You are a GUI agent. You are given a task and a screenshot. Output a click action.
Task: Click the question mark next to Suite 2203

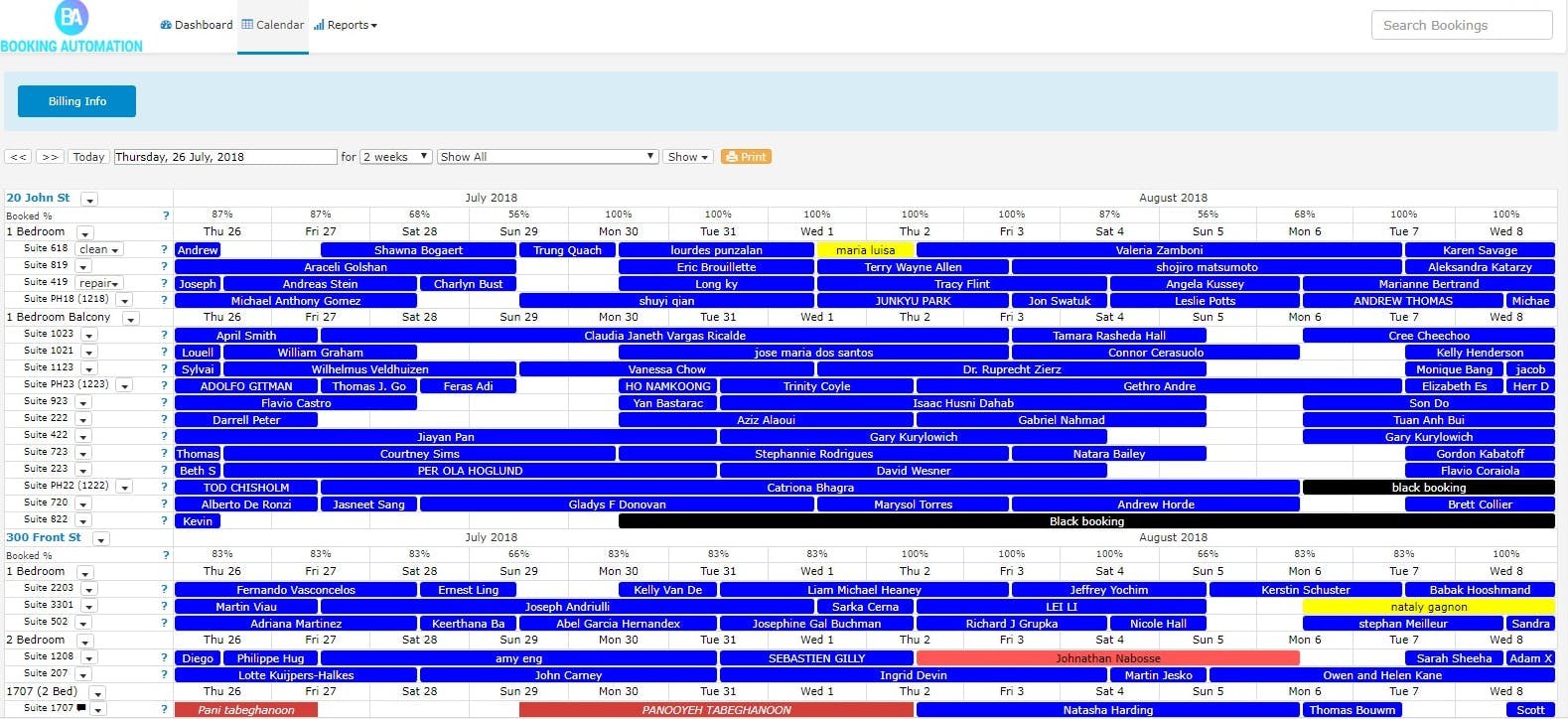(x=165, y=589)
